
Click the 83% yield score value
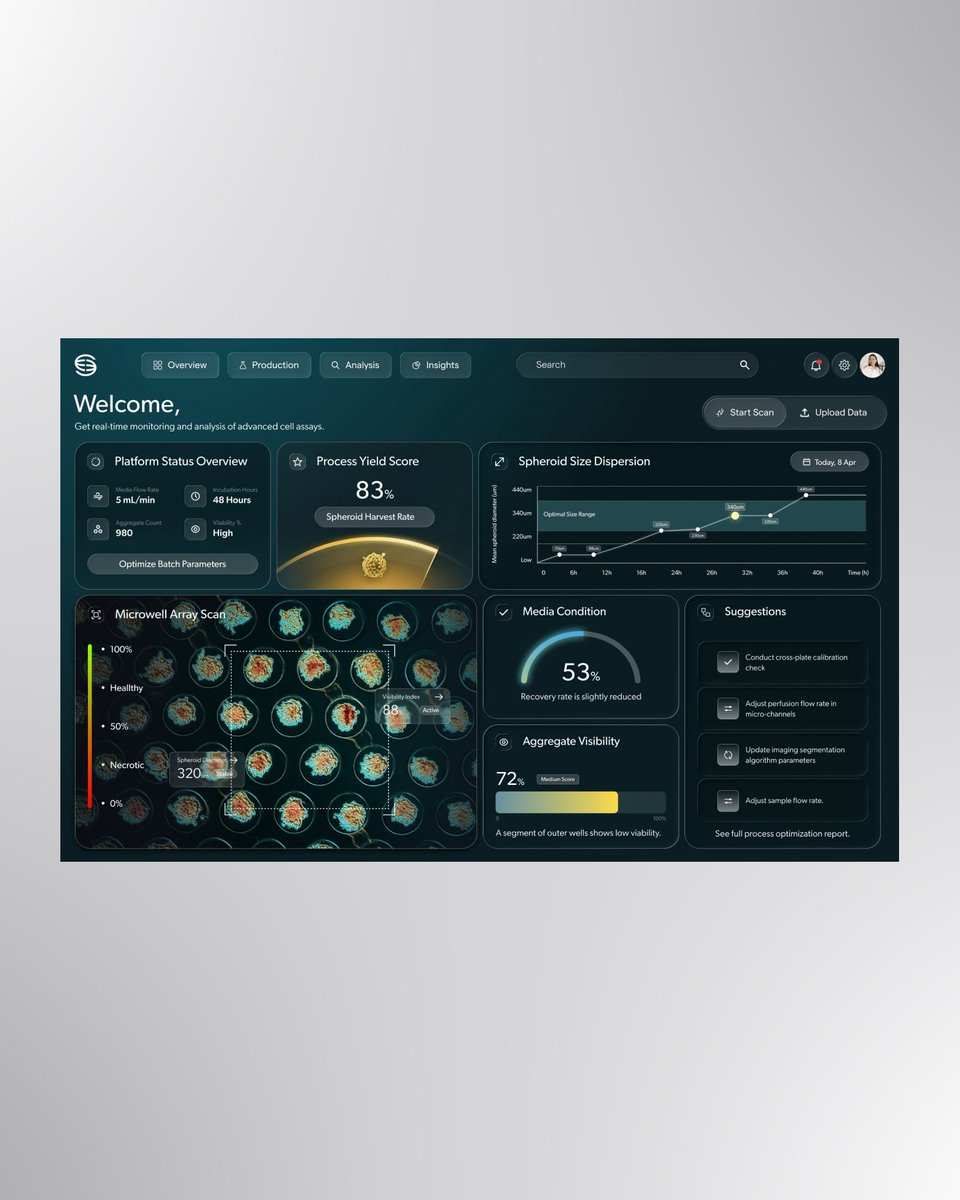pyautogui.click(x=374, y=490)
